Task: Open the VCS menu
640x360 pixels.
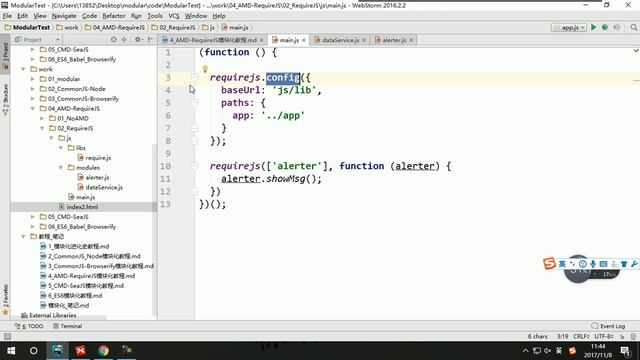Action: [174, 16]
